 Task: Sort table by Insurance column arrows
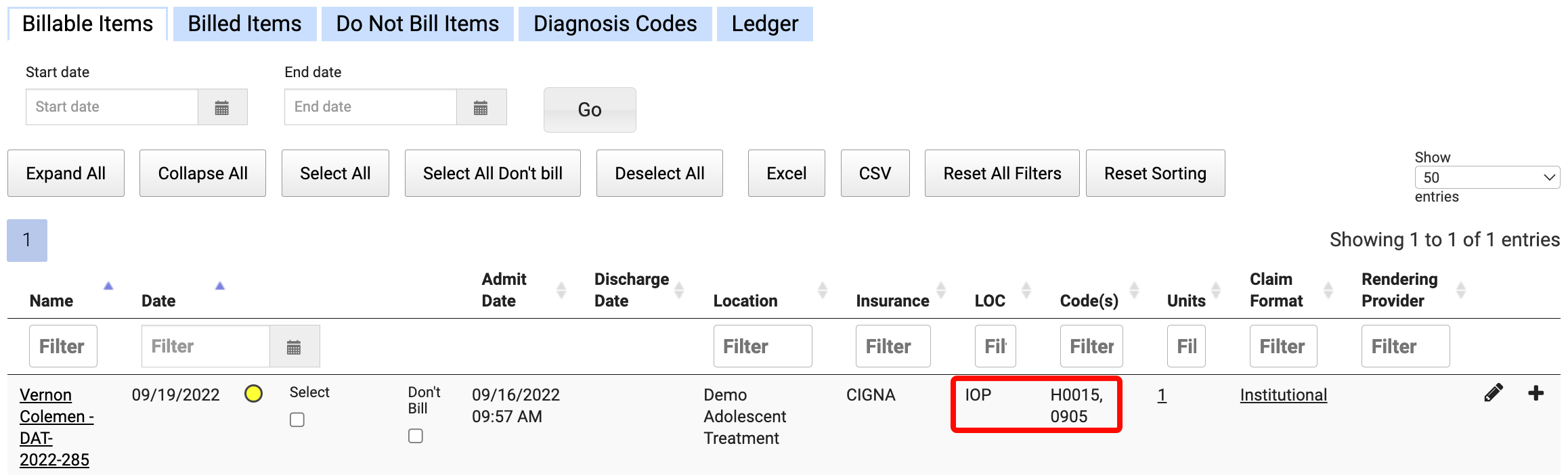pyautogui.click(x=941, y=290)
